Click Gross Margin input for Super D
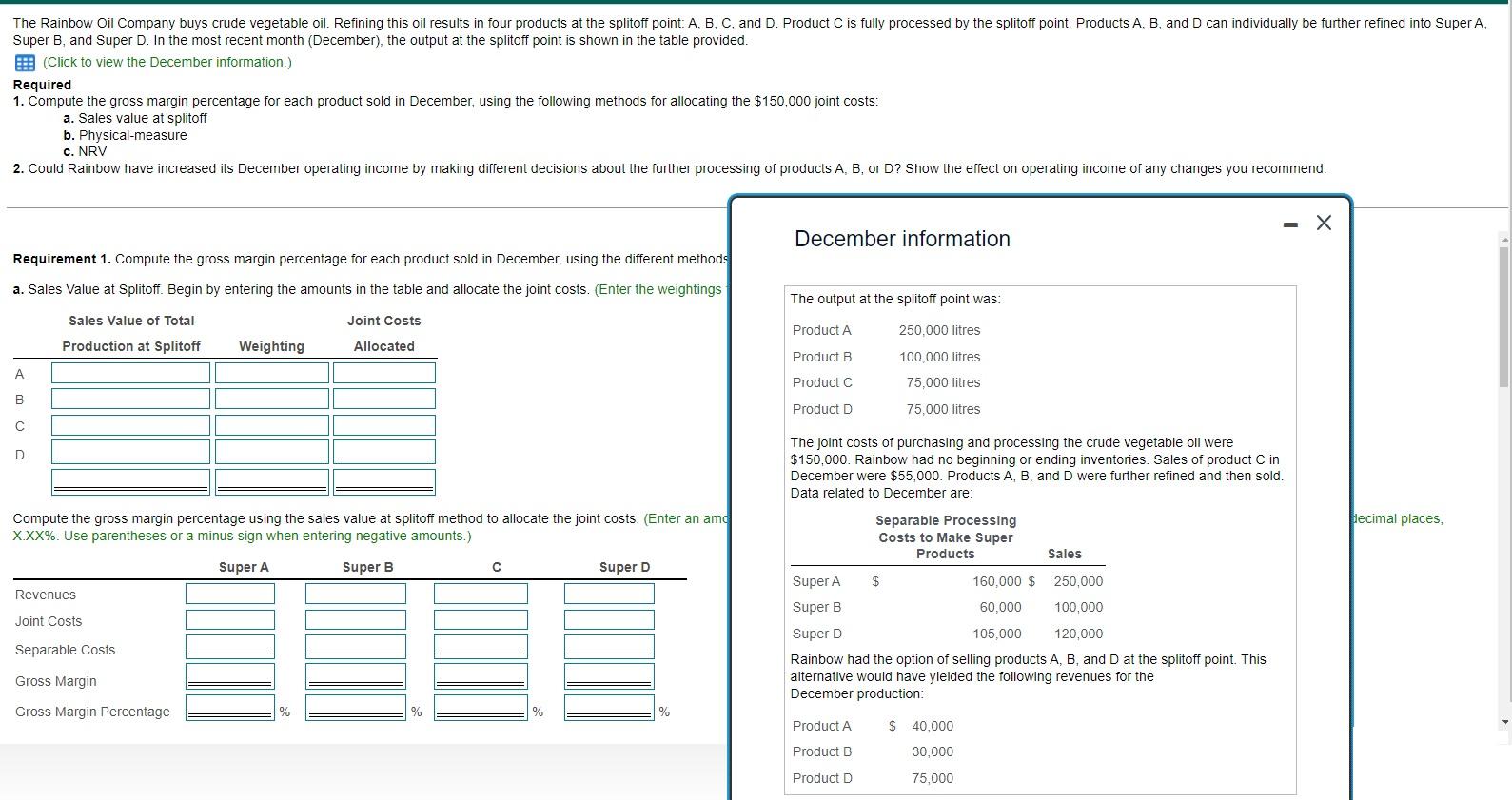The height and width of the screenshot is (800, 1512). (609, 676)
